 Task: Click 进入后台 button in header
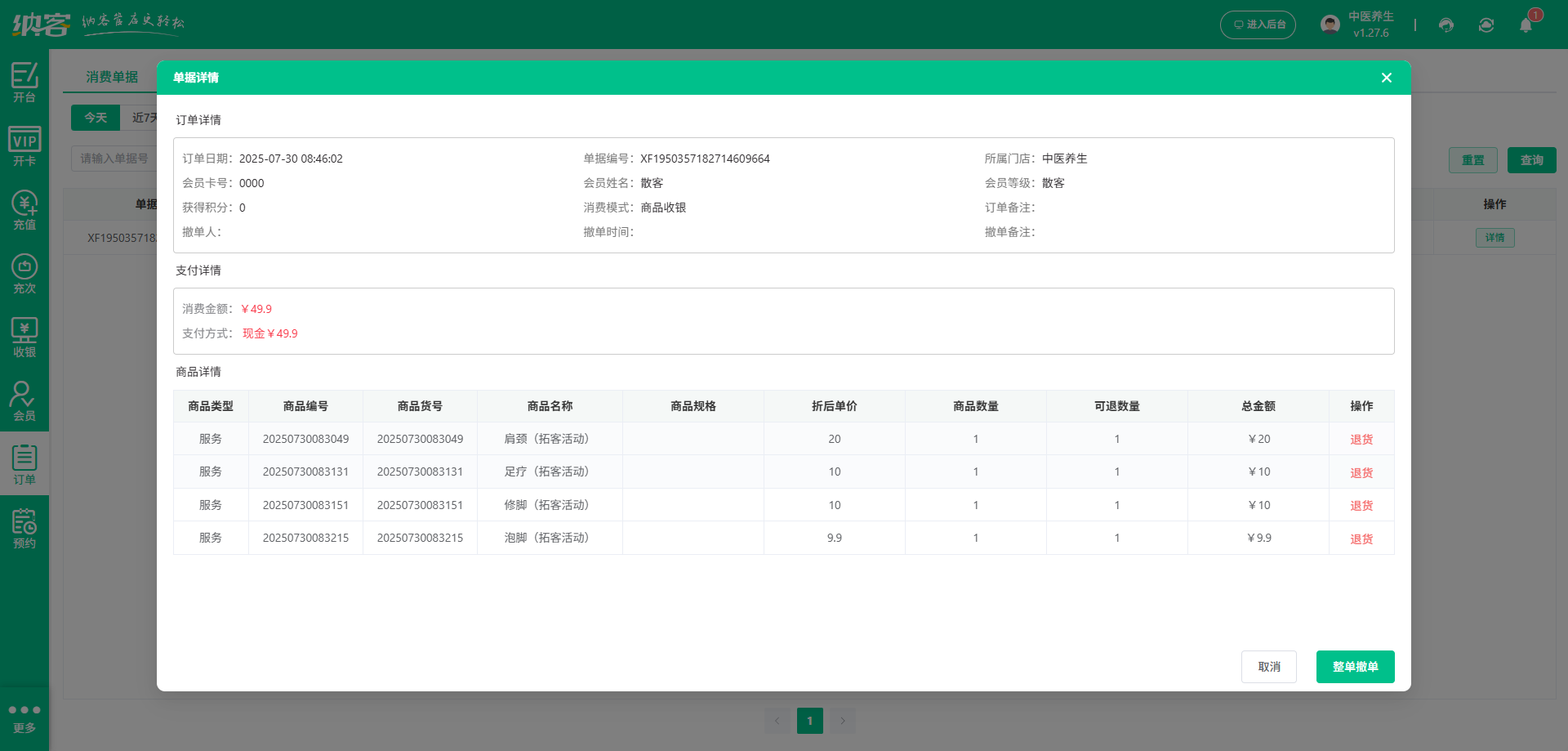[1258, 25]
